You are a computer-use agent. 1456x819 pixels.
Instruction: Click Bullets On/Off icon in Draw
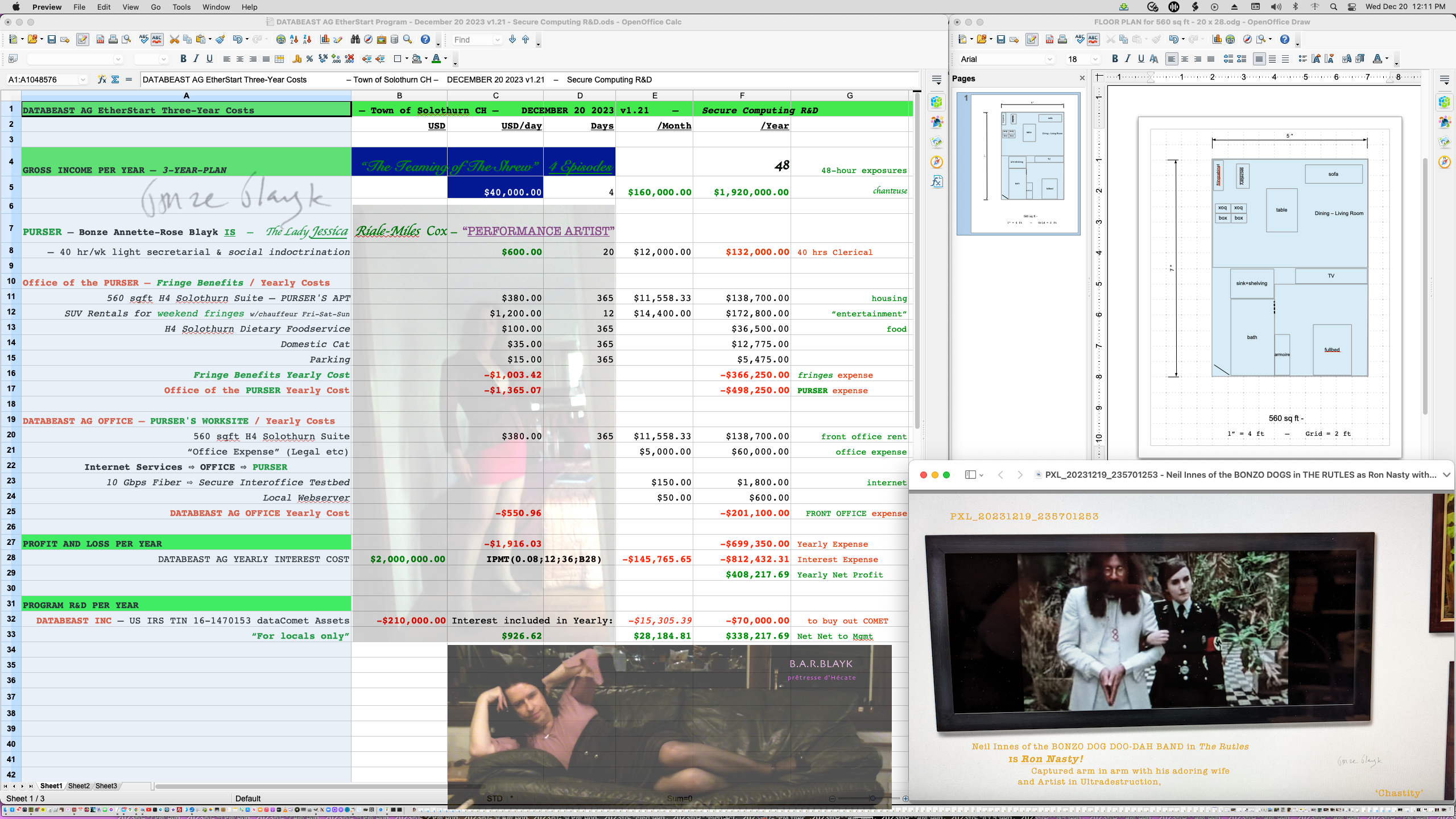pyautogui.click(x=1302, y=59)
